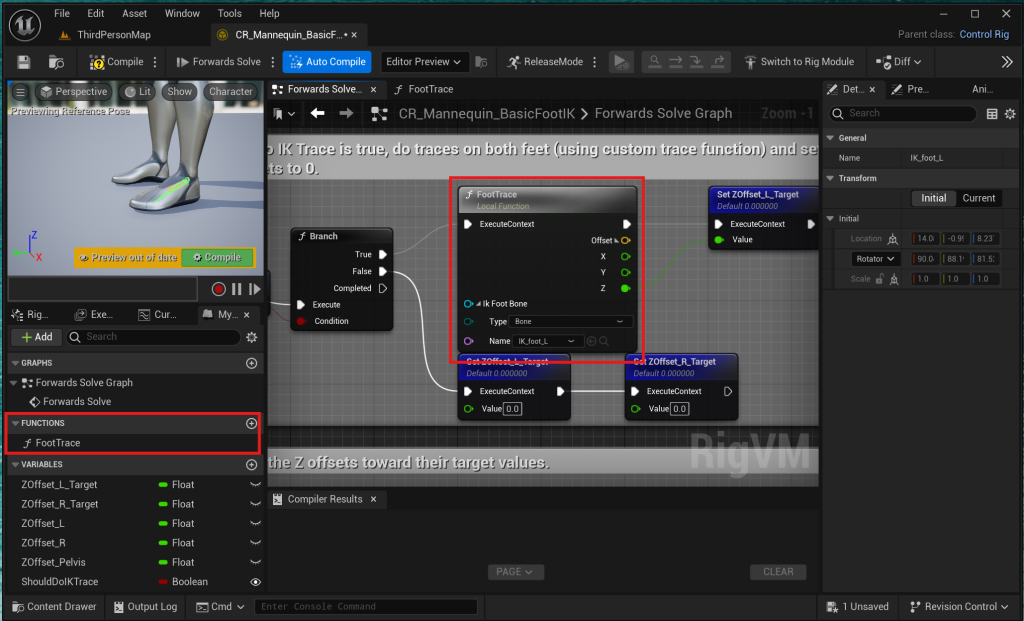The width and height of the screenshot is (1024, 621).
Task: Add a new variable with plus icon
Action: pos(251,465)
